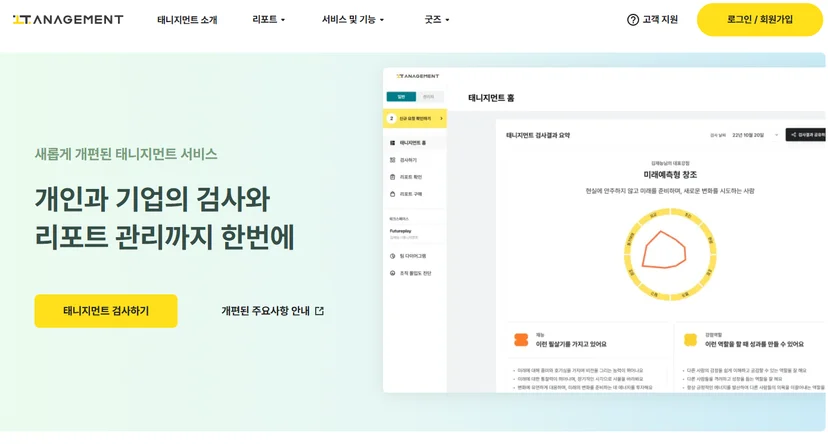Click the 검사하기 icon in preview sidebar
828x444 pixels.
click(x=392, y=160)
